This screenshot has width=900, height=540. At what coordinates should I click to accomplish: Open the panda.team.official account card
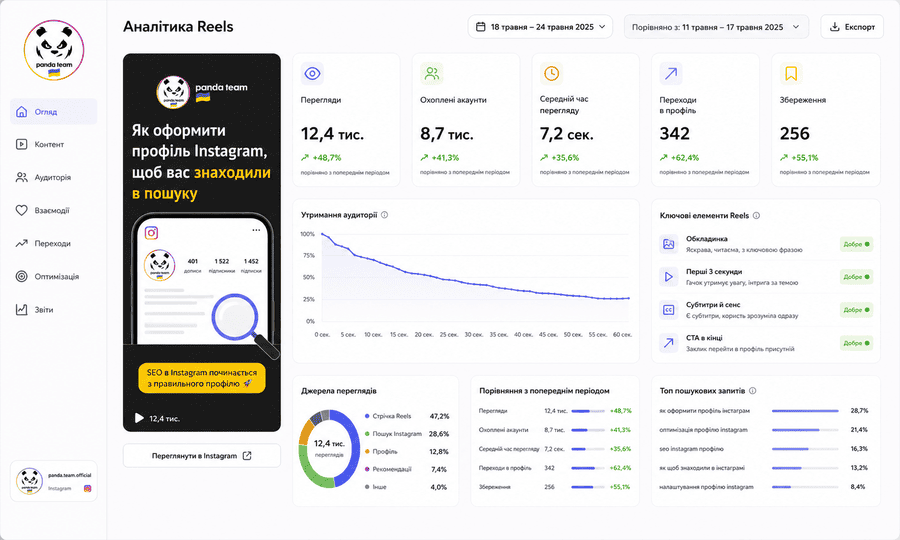point(54,481)
